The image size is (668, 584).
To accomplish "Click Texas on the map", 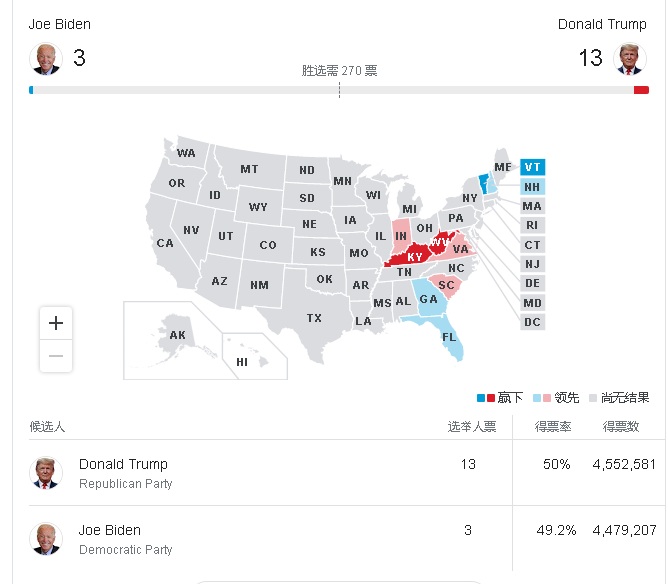I will (x=314, y=318).
